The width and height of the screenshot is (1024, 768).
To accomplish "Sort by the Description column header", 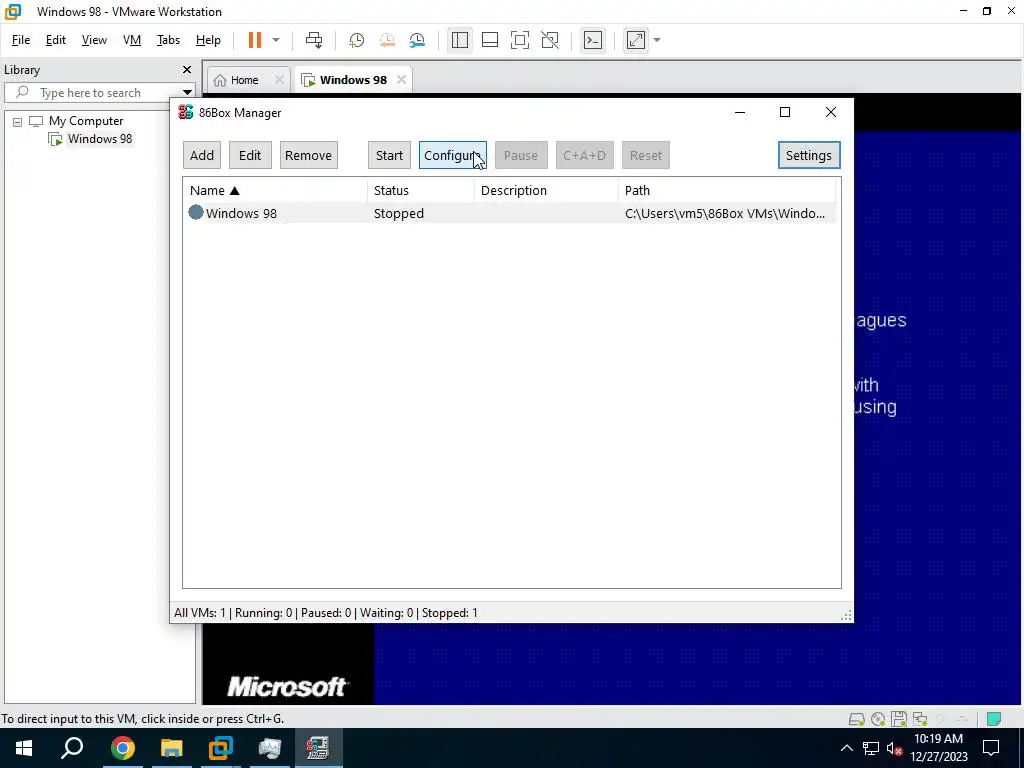I will pos(546,191).
